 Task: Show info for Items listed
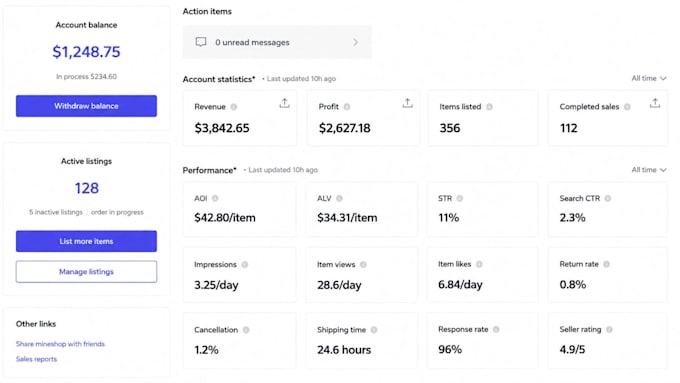coord(489,107)
